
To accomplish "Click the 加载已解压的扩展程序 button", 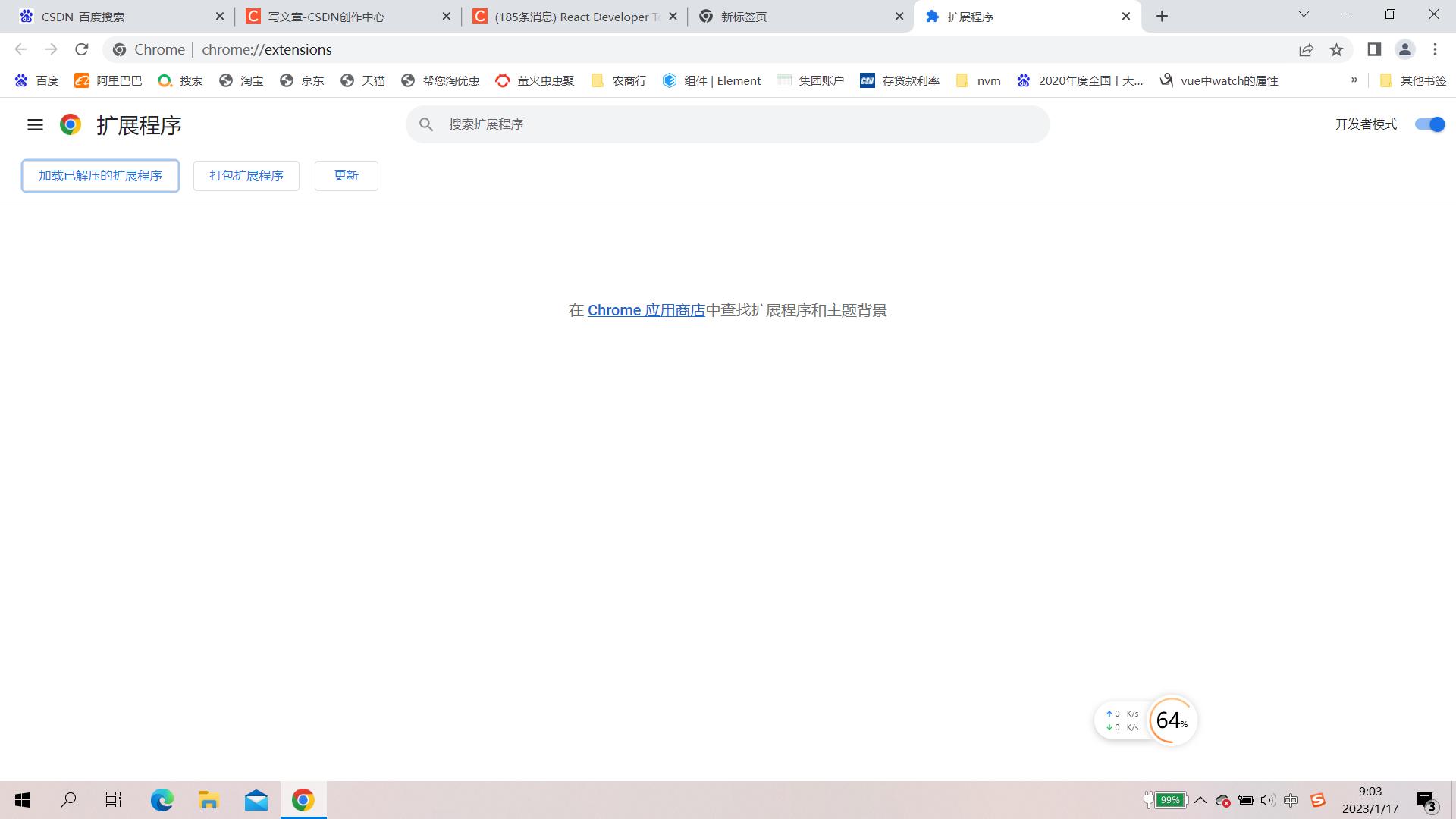I will [100, 175].
